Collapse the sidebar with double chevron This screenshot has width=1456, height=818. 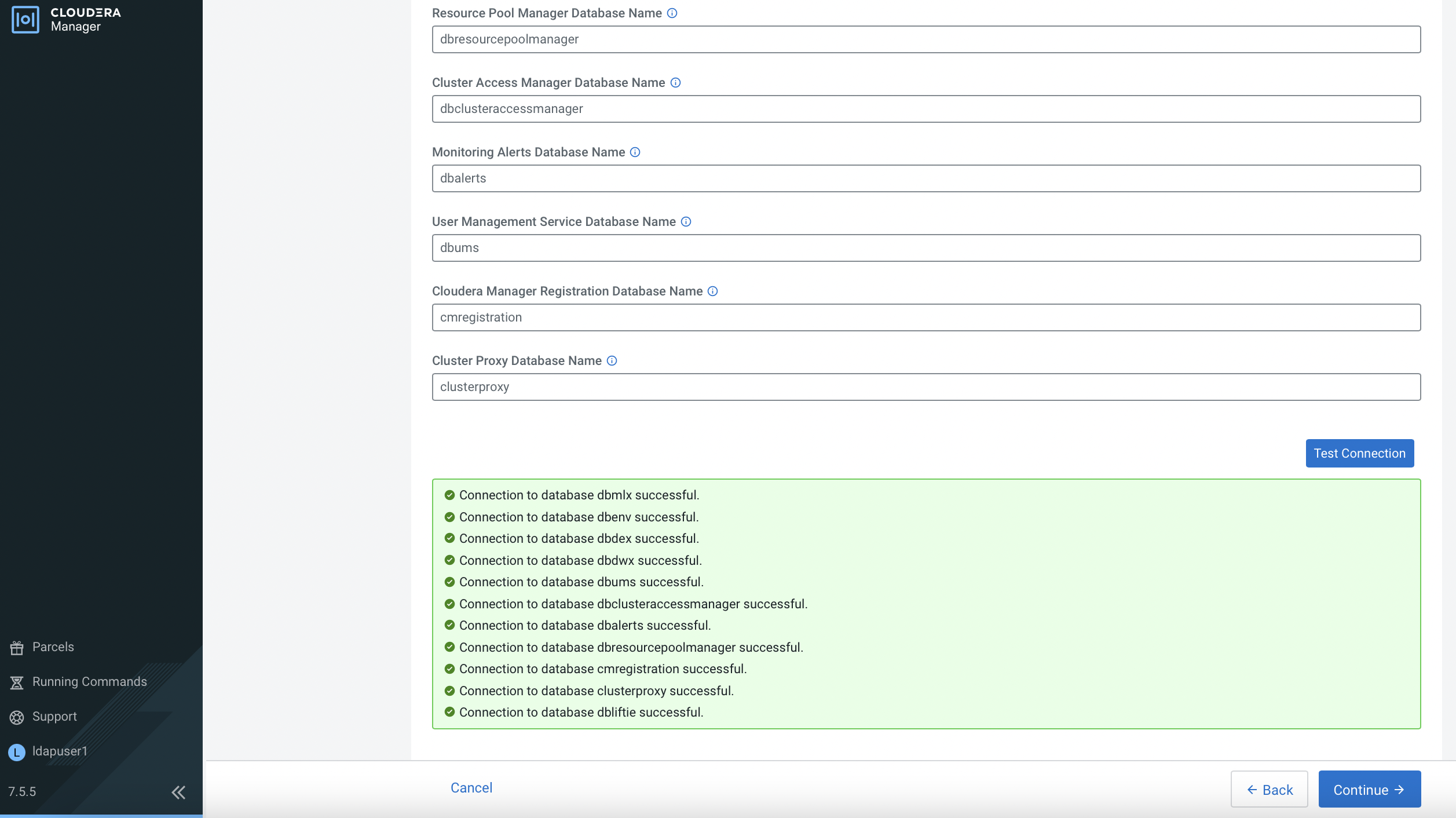[x=178, y=792]
